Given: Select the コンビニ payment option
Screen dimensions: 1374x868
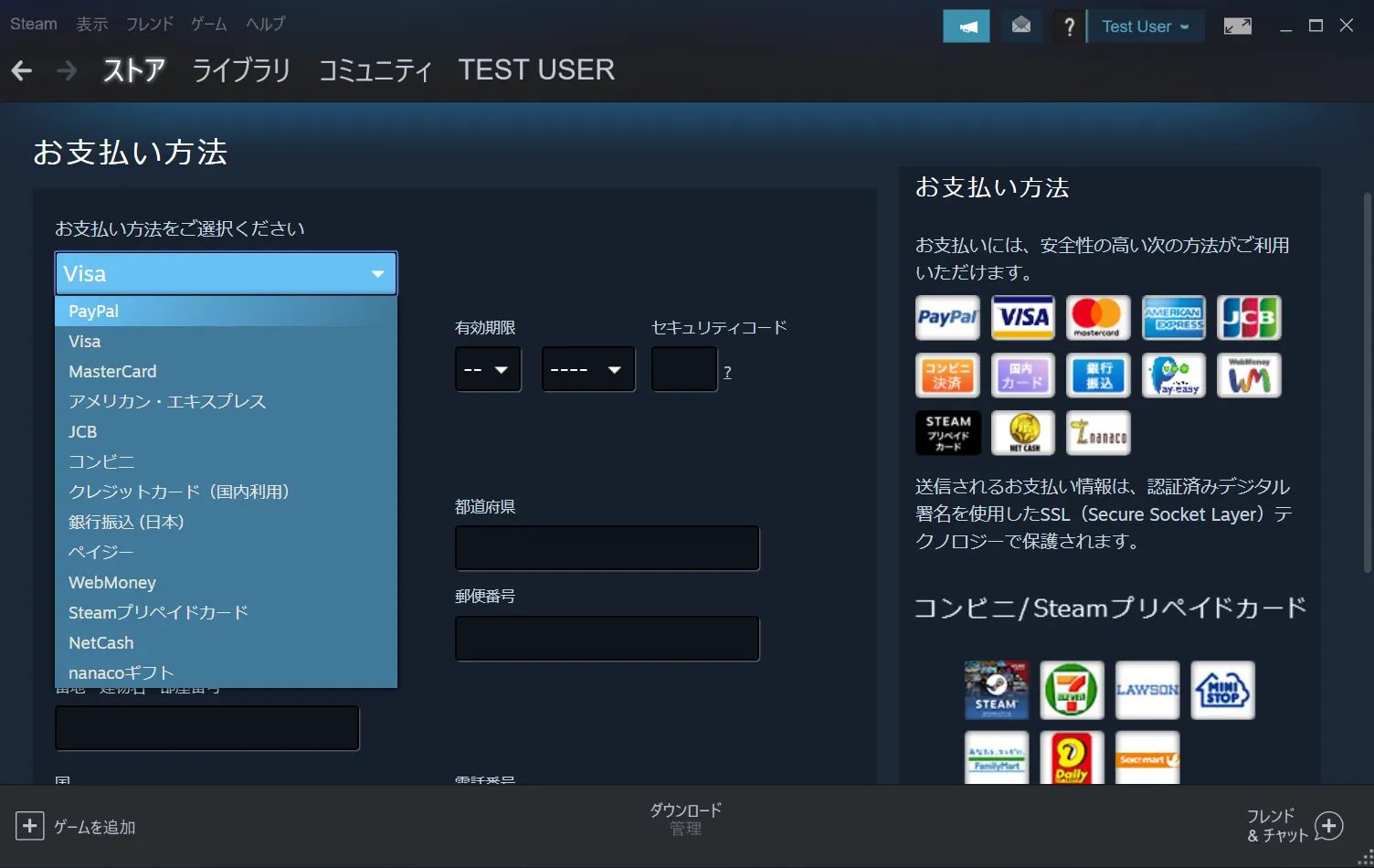Looking at the screenshot, I should [x=226, y=461].
